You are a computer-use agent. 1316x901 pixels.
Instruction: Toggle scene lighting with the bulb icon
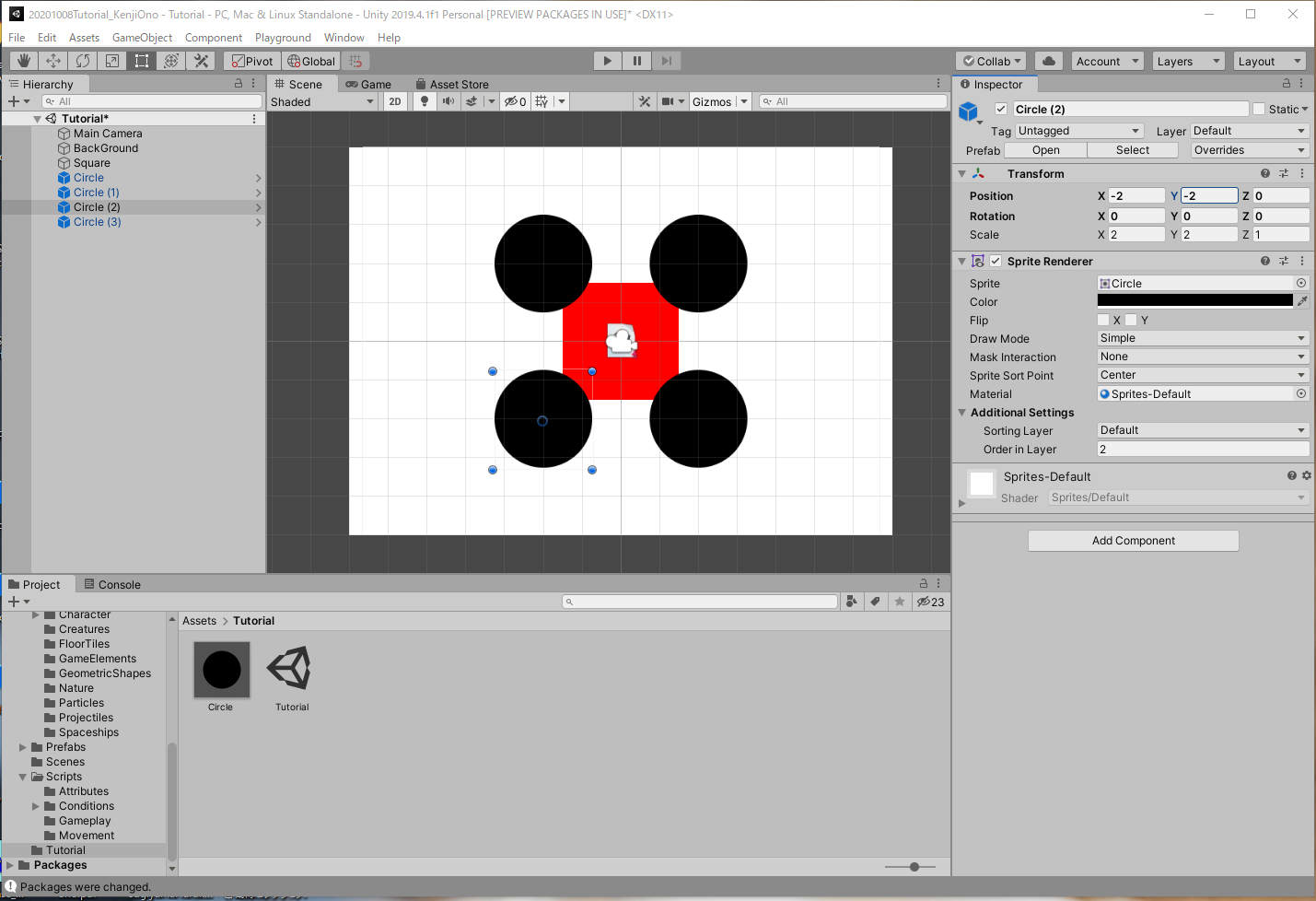425,101
